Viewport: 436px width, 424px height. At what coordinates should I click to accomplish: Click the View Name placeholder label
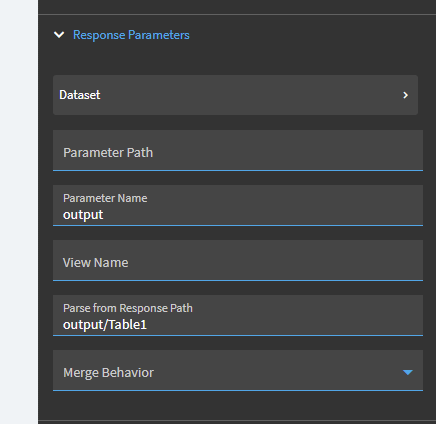(96, 263)
